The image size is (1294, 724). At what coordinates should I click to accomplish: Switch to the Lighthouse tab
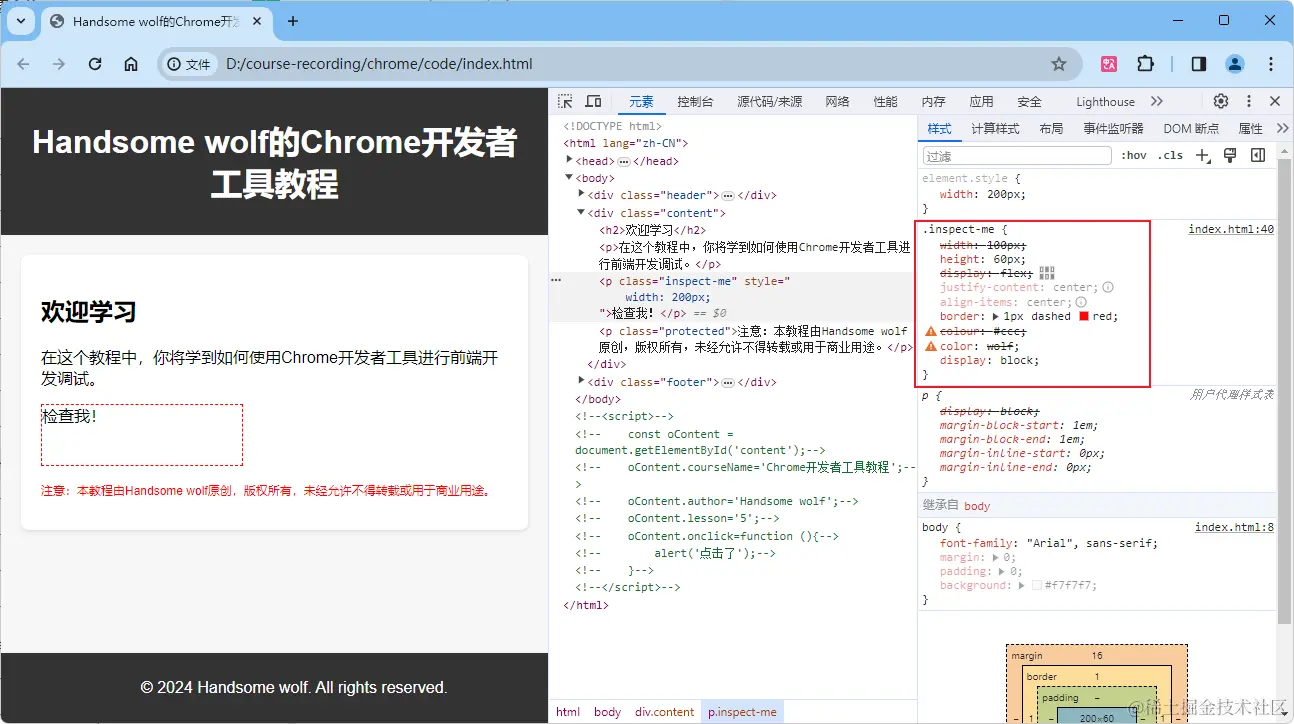[x=1105, y=101]
